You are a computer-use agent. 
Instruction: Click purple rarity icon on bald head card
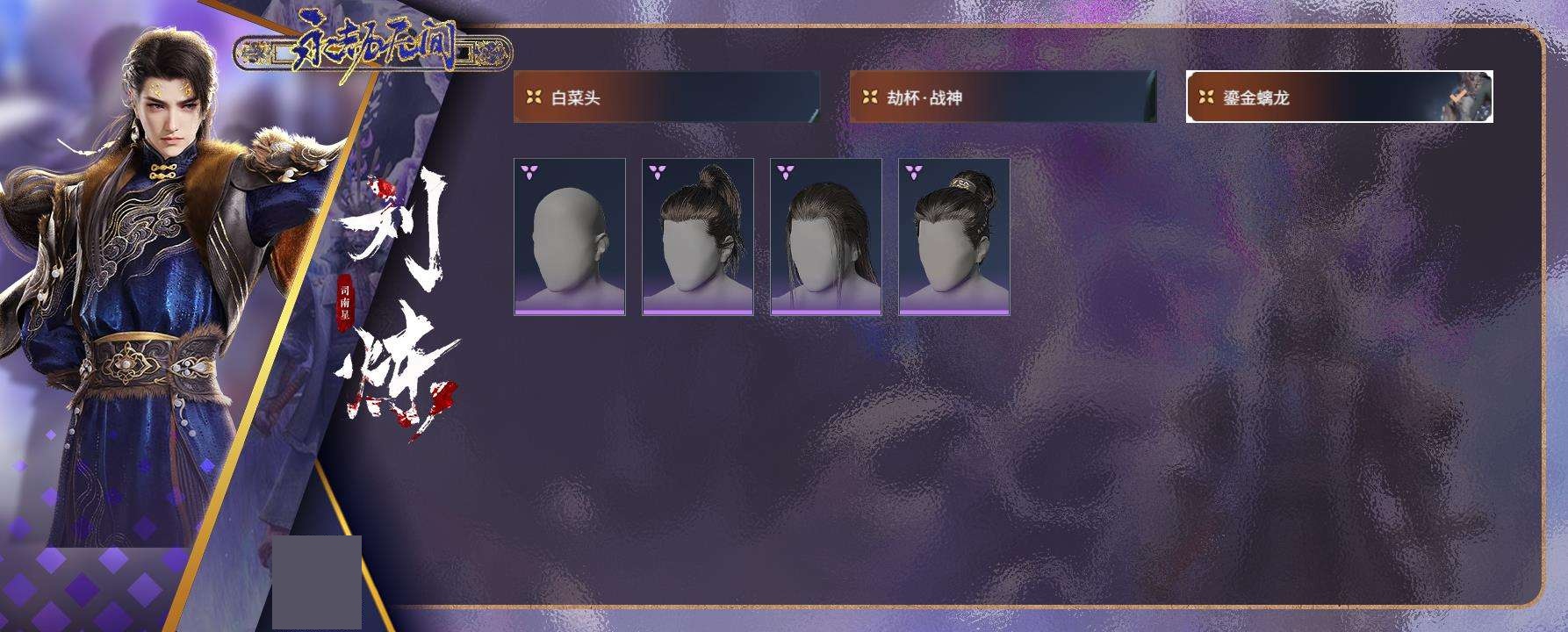click(x=529, y=171)
